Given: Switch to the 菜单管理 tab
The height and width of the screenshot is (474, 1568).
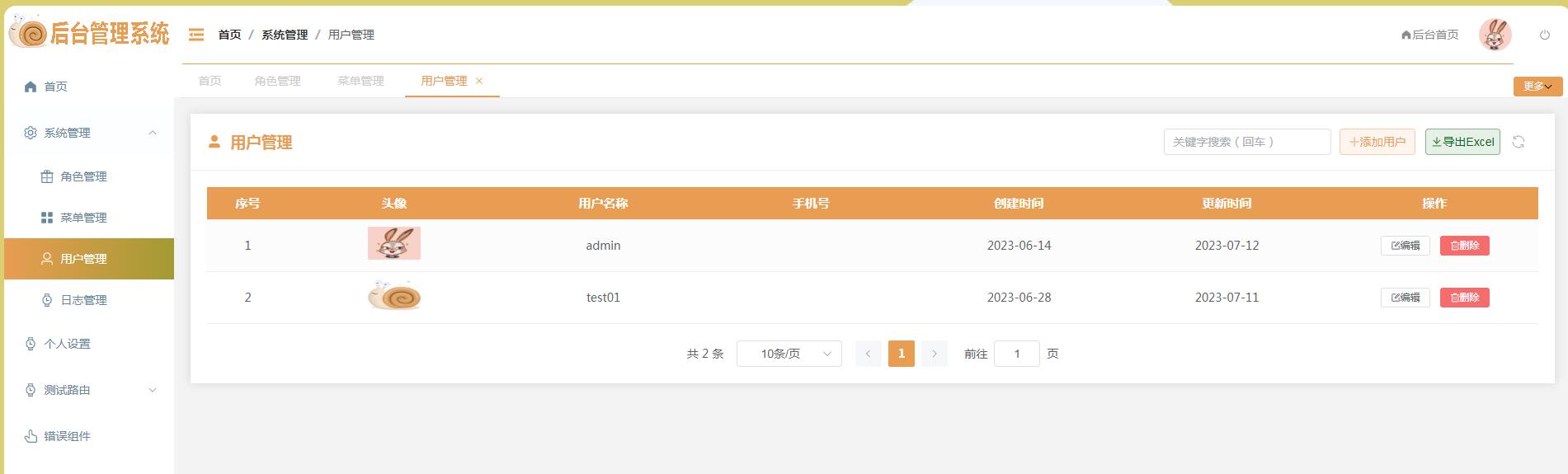Looking at the screenshot, I should [360, 81].
